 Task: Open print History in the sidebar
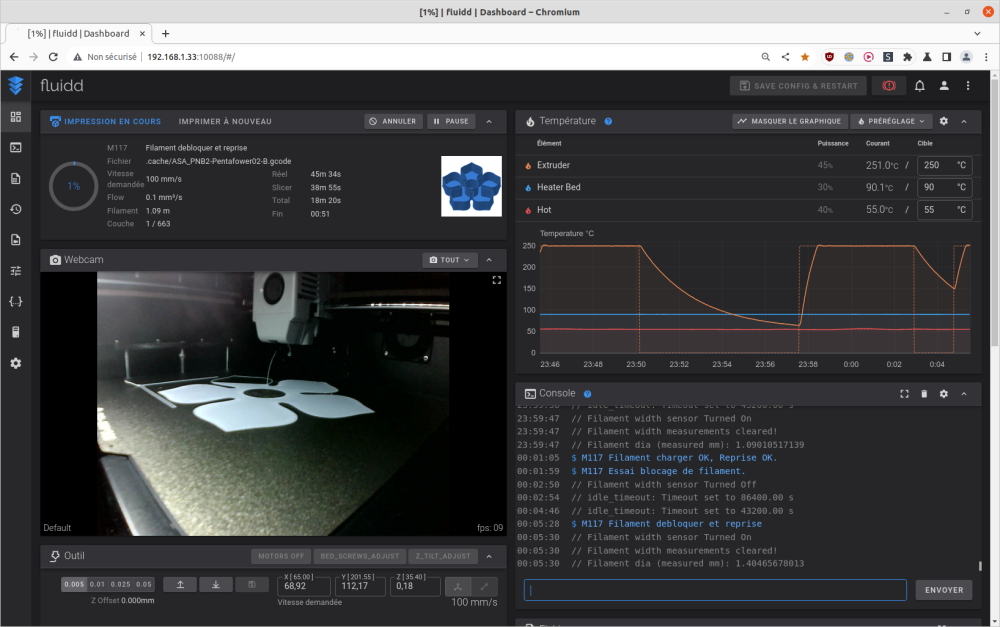(x=15, y=209)
